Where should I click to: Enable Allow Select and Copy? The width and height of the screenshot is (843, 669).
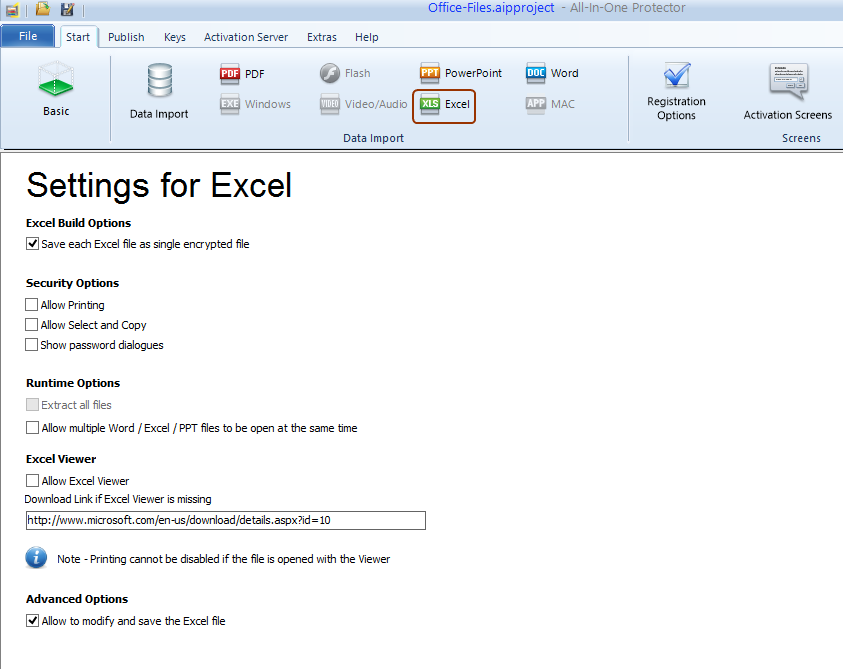[32, 325]
